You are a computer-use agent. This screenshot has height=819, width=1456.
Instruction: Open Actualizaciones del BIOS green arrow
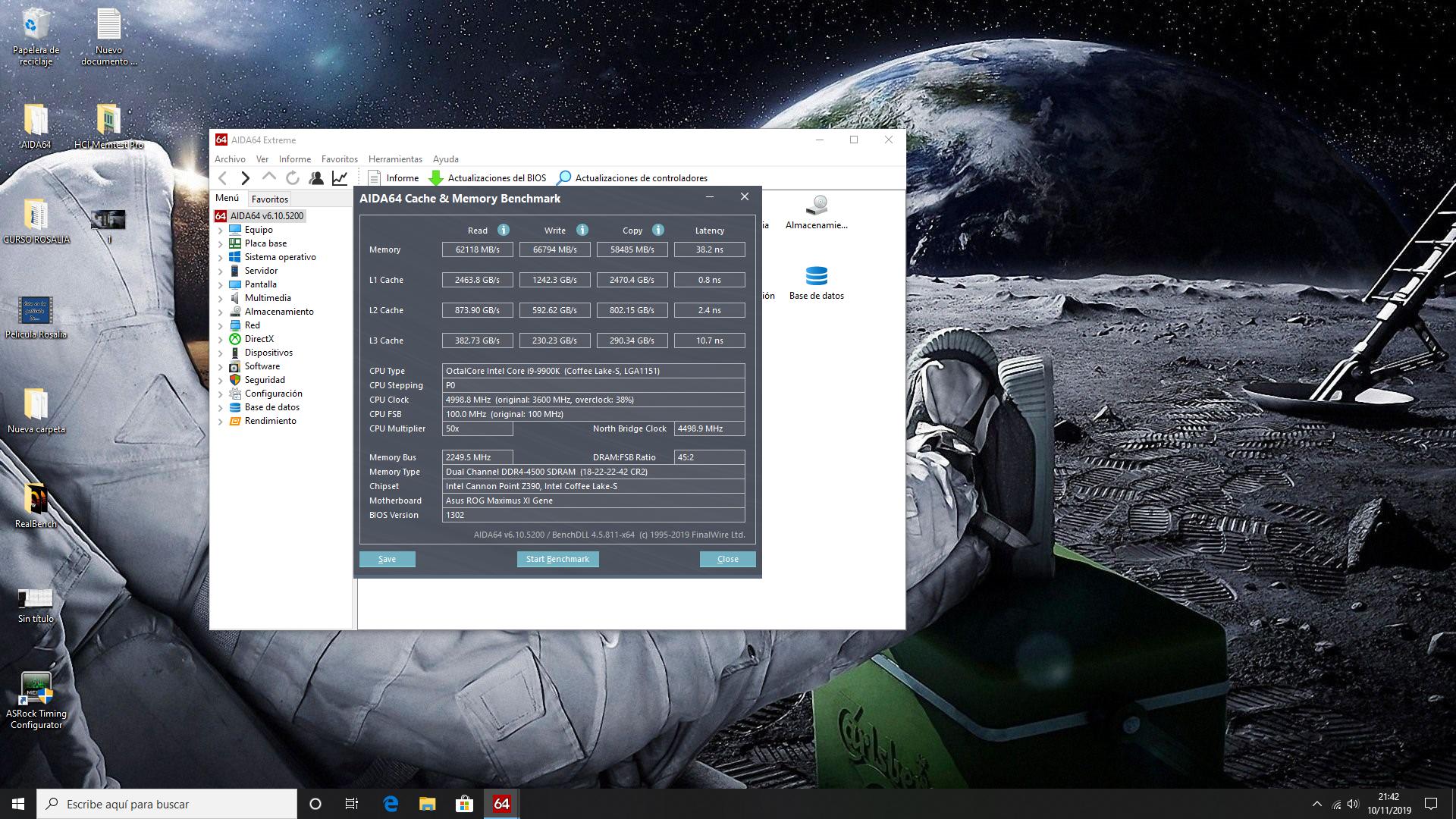(436, 178)
